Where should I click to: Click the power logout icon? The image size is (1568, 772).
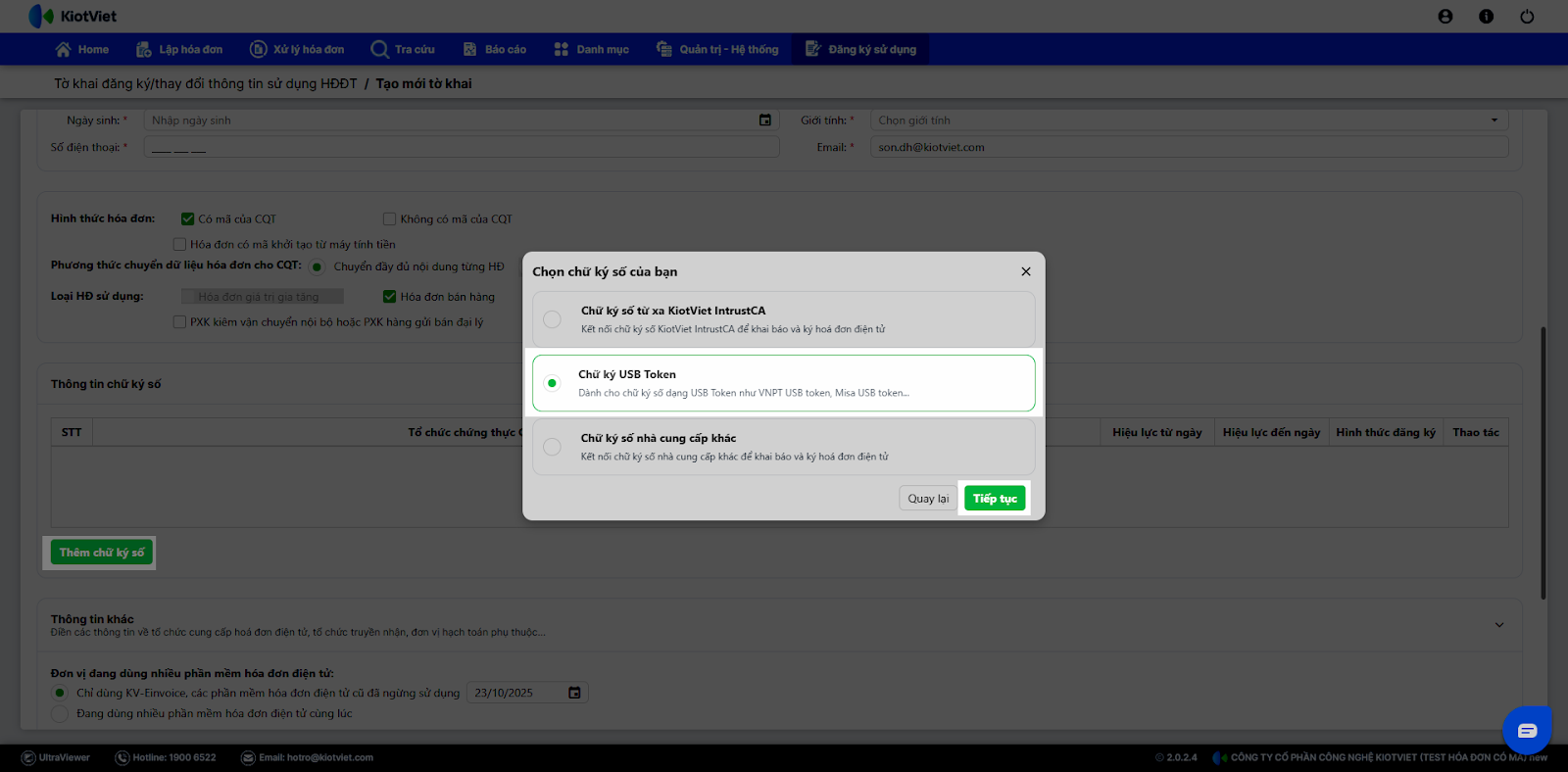1527,17
